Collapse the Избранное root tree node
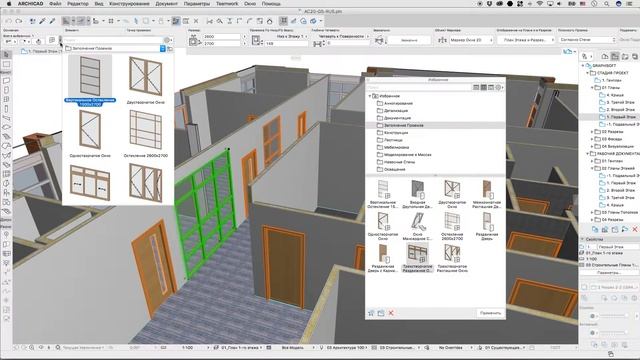 point(370,96)
